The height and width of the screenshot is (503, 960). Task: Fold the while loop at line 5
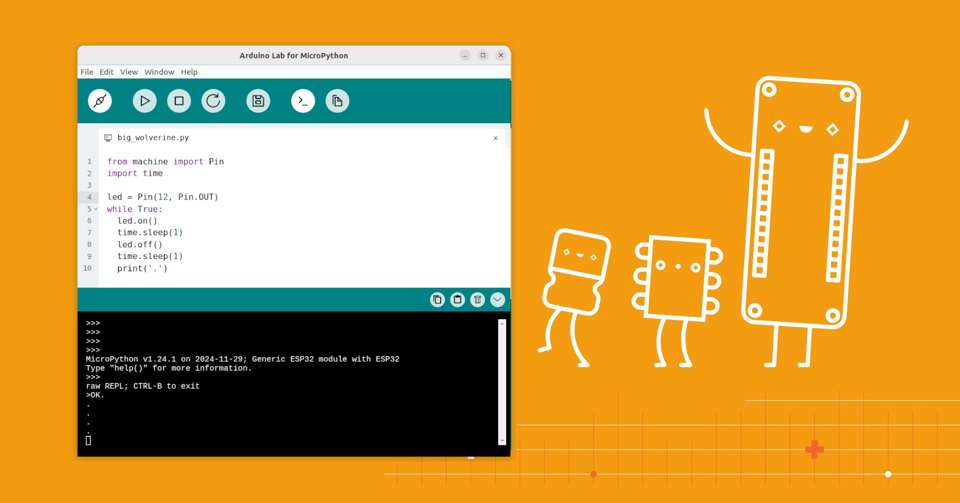coord(96,209)
